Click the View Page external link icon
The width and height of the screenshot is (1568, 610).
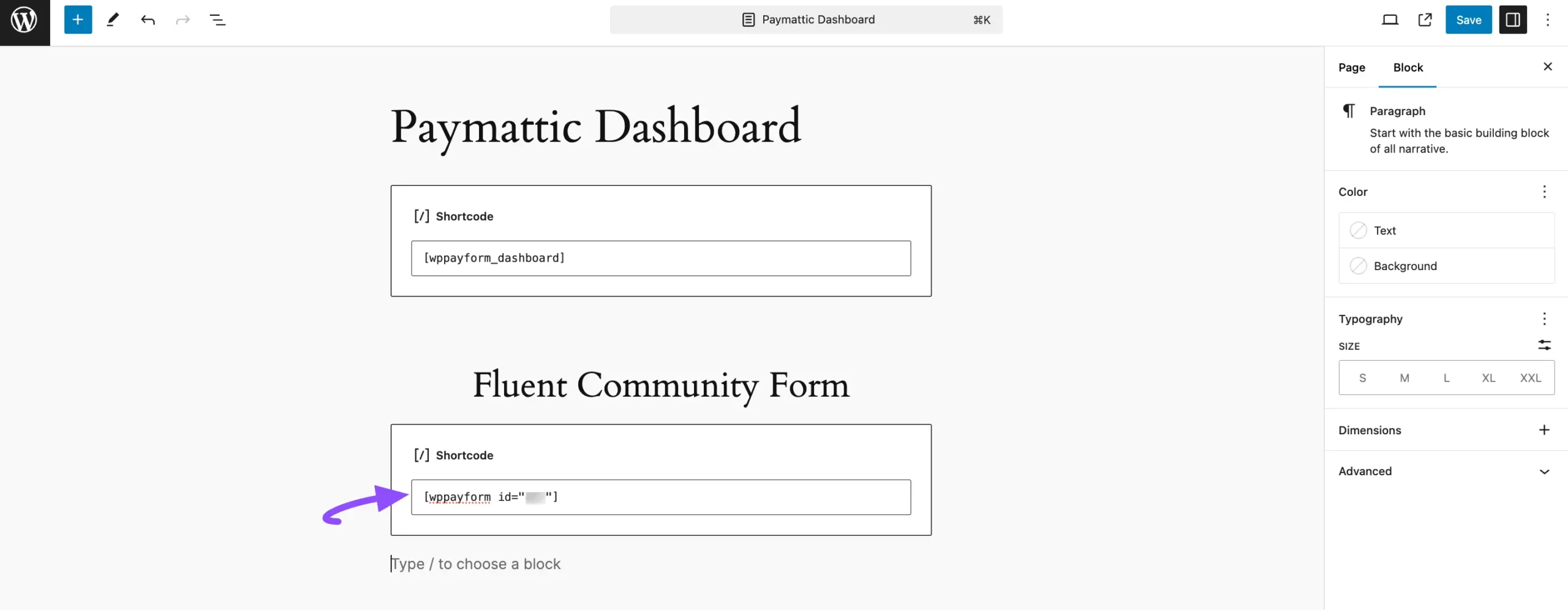point(1425,20)
